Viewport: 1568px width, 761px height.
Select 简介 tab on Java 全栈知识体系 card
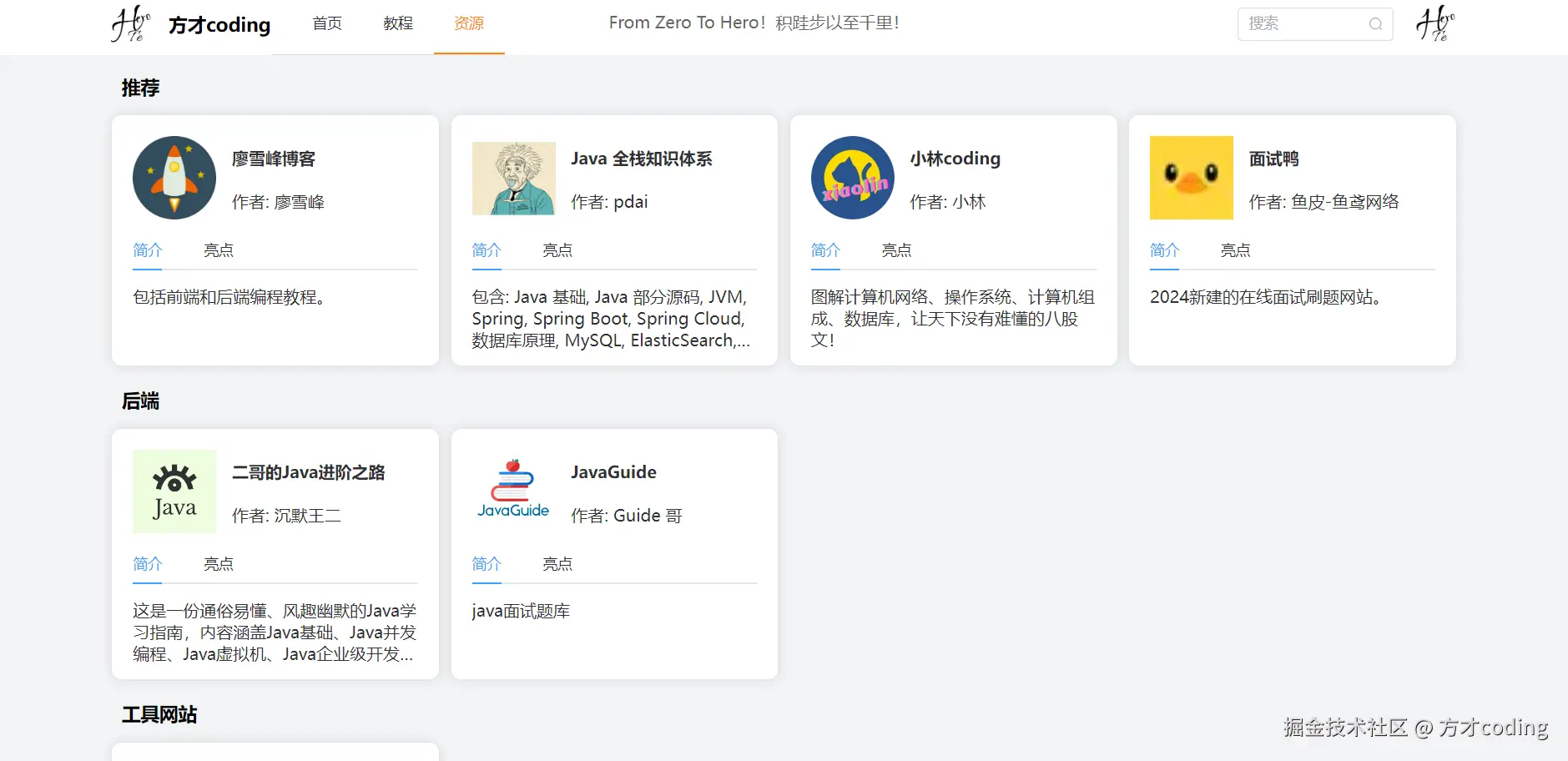click(487, 250)
